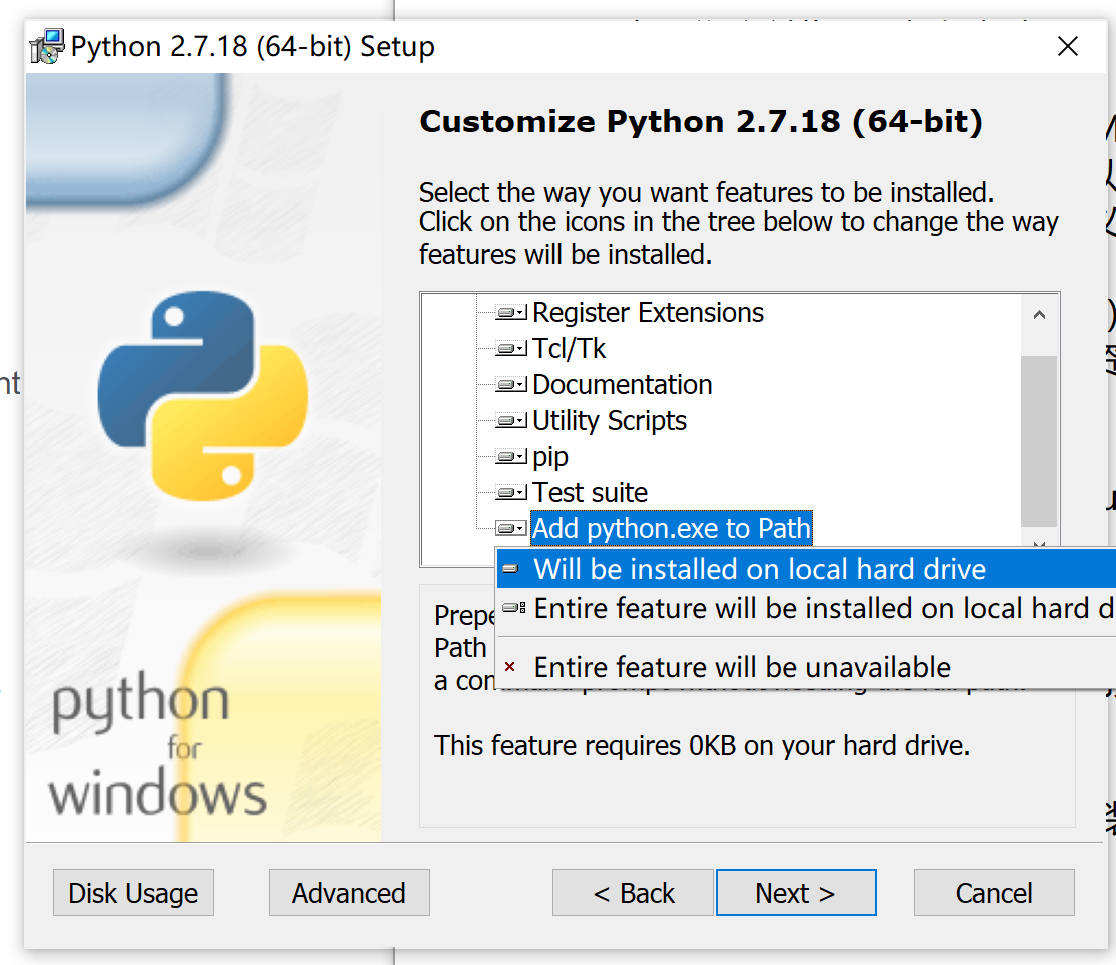Click the installer icon in title bar
Image resolution: width=1116 pixels, height=965 pixels.
(47, 46)
